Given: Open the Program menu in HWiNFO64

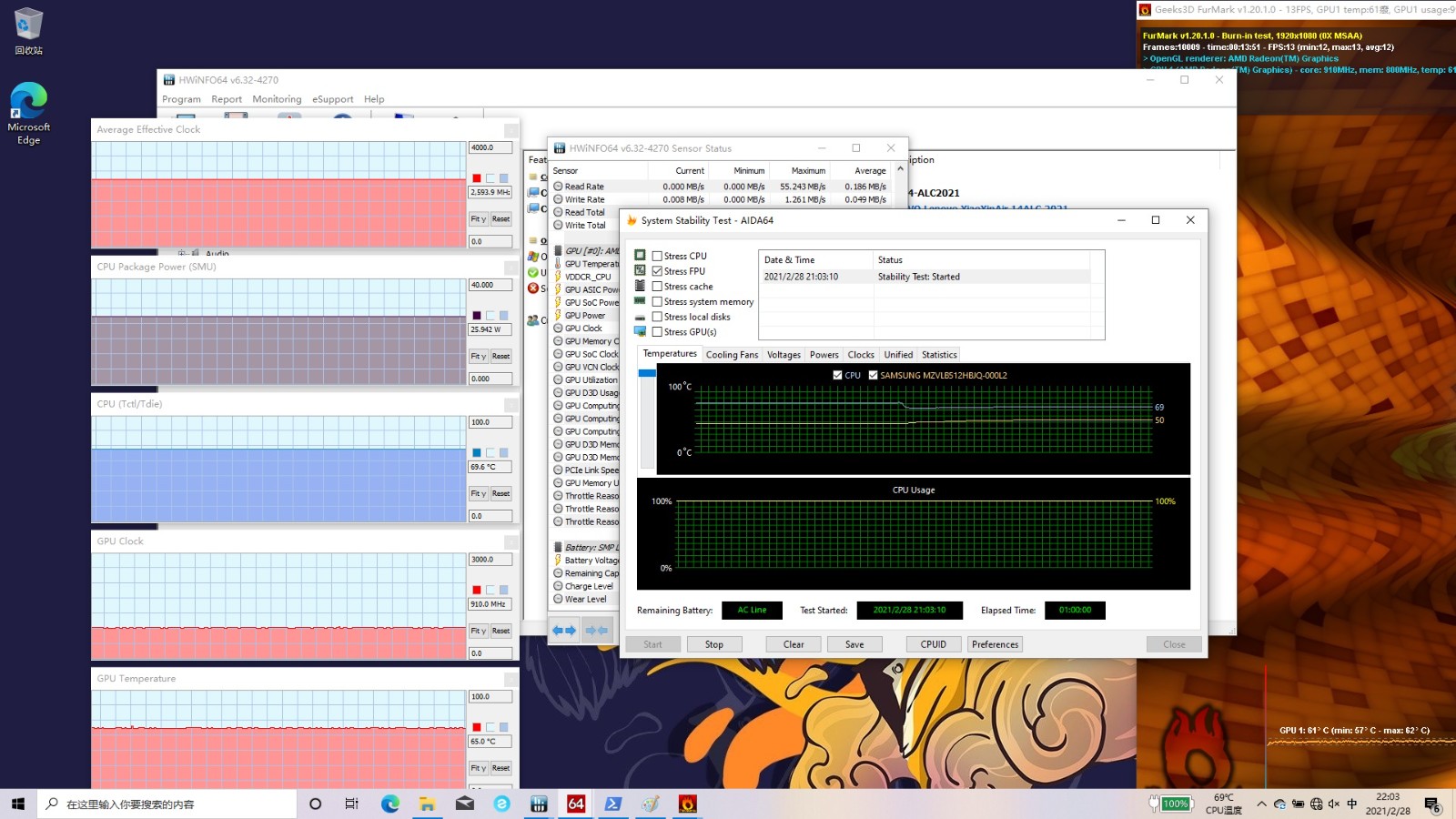Looking at the screenshot, I should pyautogui.click(x=181, y=99).
